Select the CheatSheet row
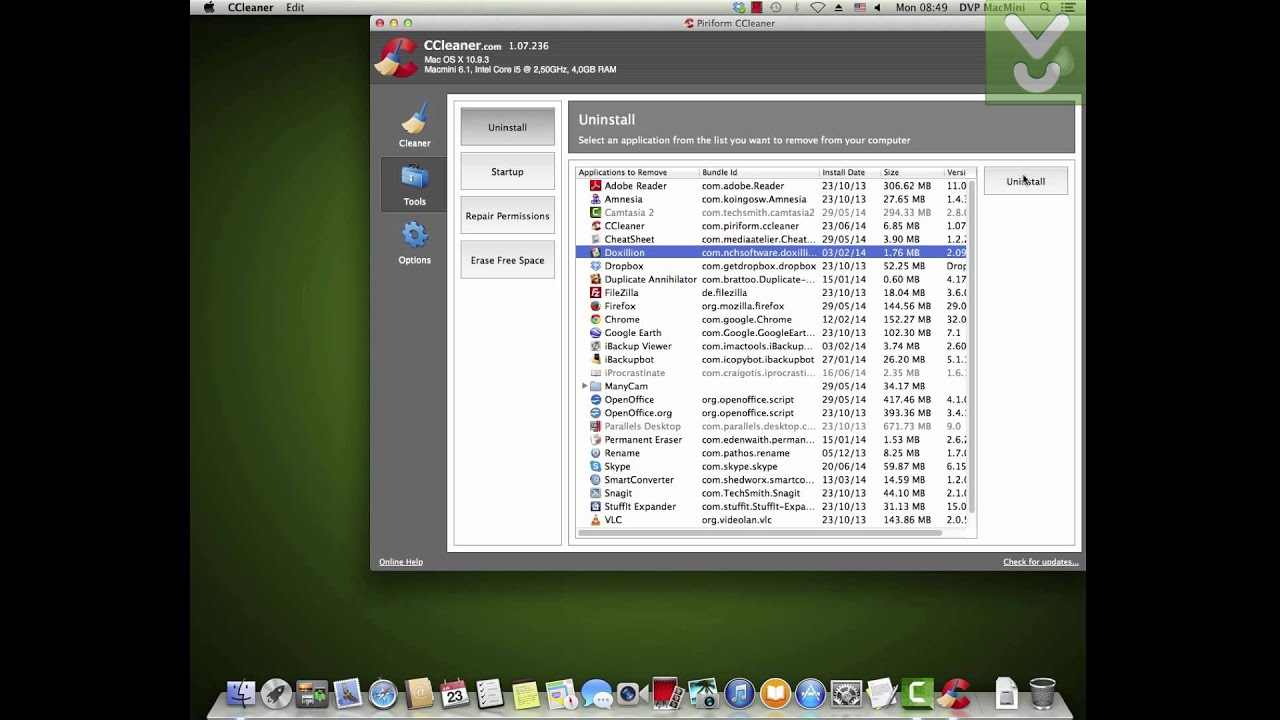 click(x=771, y=239)
